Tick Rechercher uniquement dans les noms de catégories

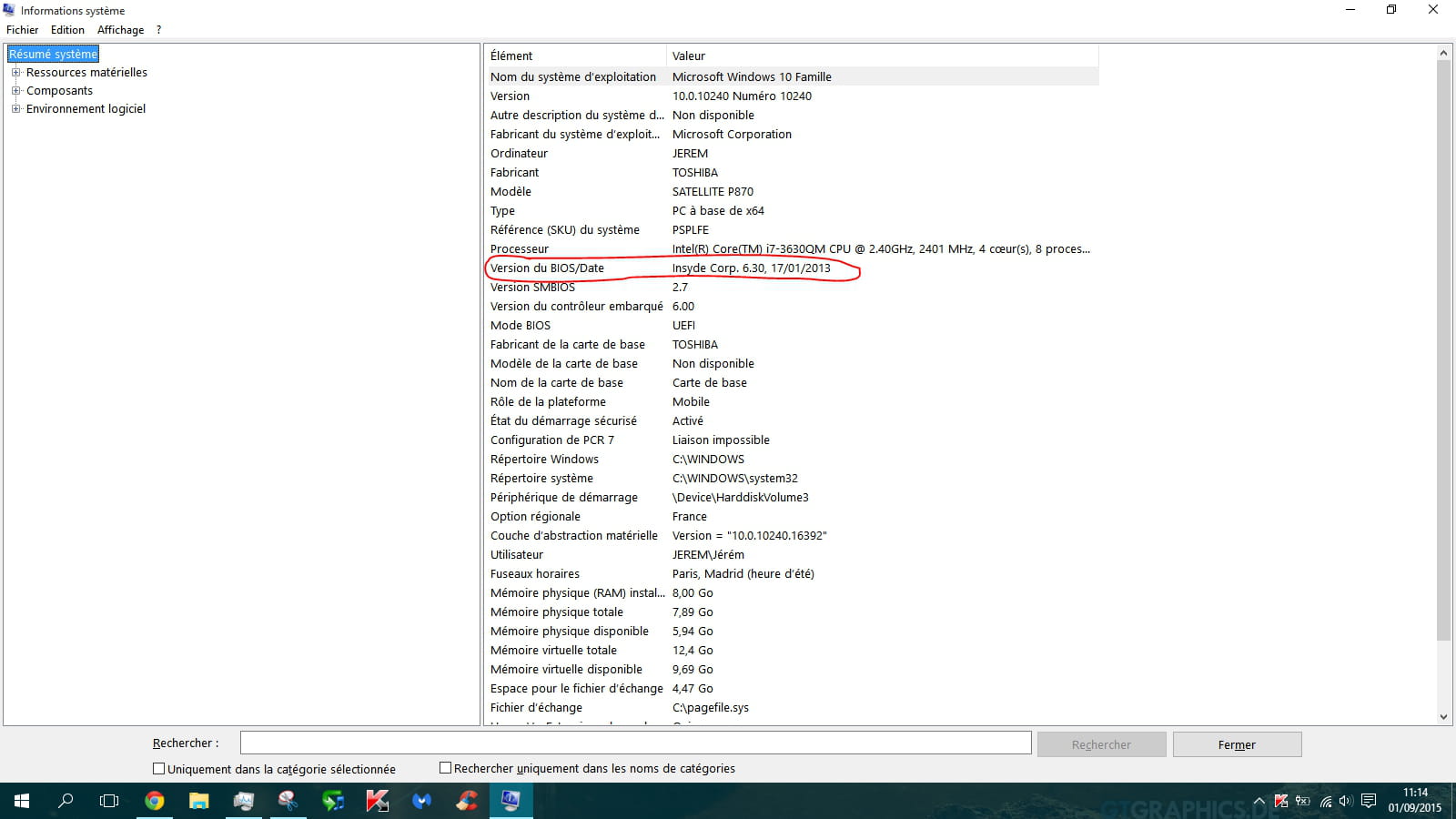(446, 768)
